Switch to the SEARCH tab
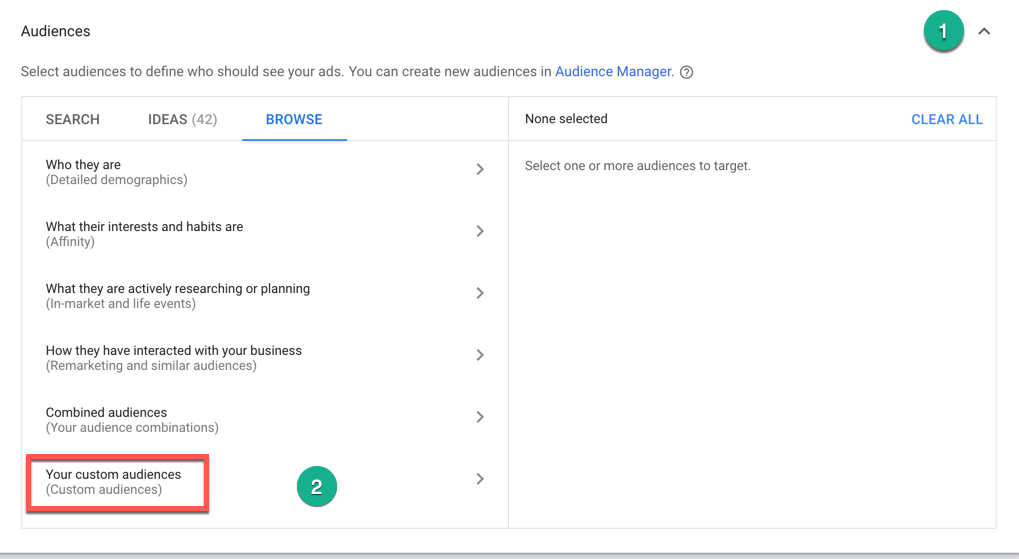1019x559 pixels. click(x=73, y=119)
